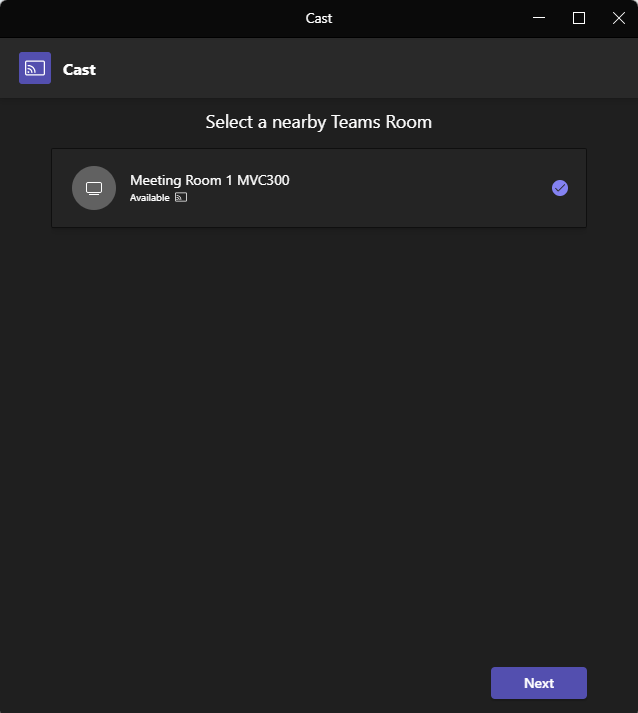This screenshot has height=713, width=638.
Task: Minimize the Cast window
Action: click(x=539, y=18)
